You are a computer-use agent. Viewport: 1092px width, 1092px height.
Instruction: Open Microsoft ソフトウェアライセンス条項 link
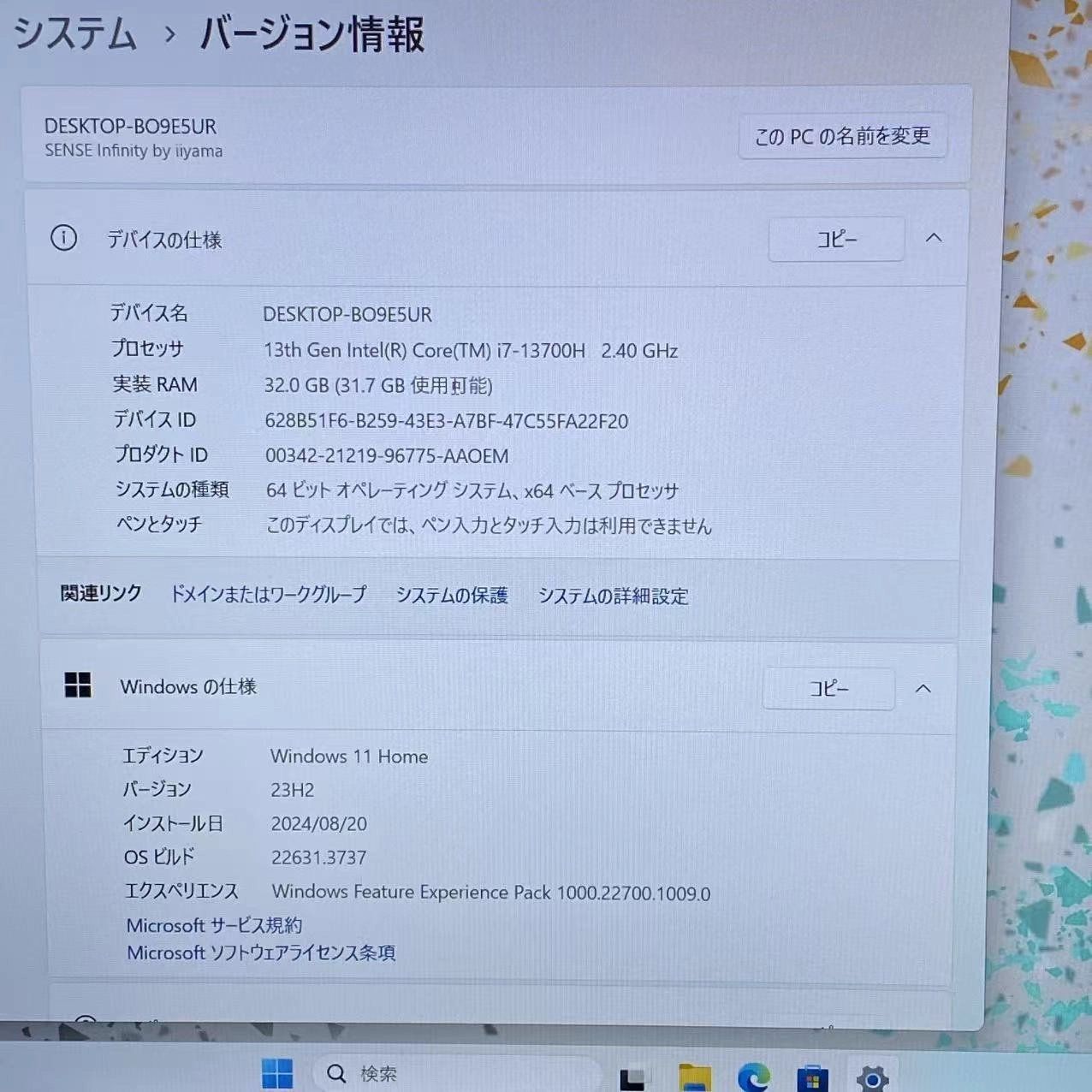(x=261, y=953)
